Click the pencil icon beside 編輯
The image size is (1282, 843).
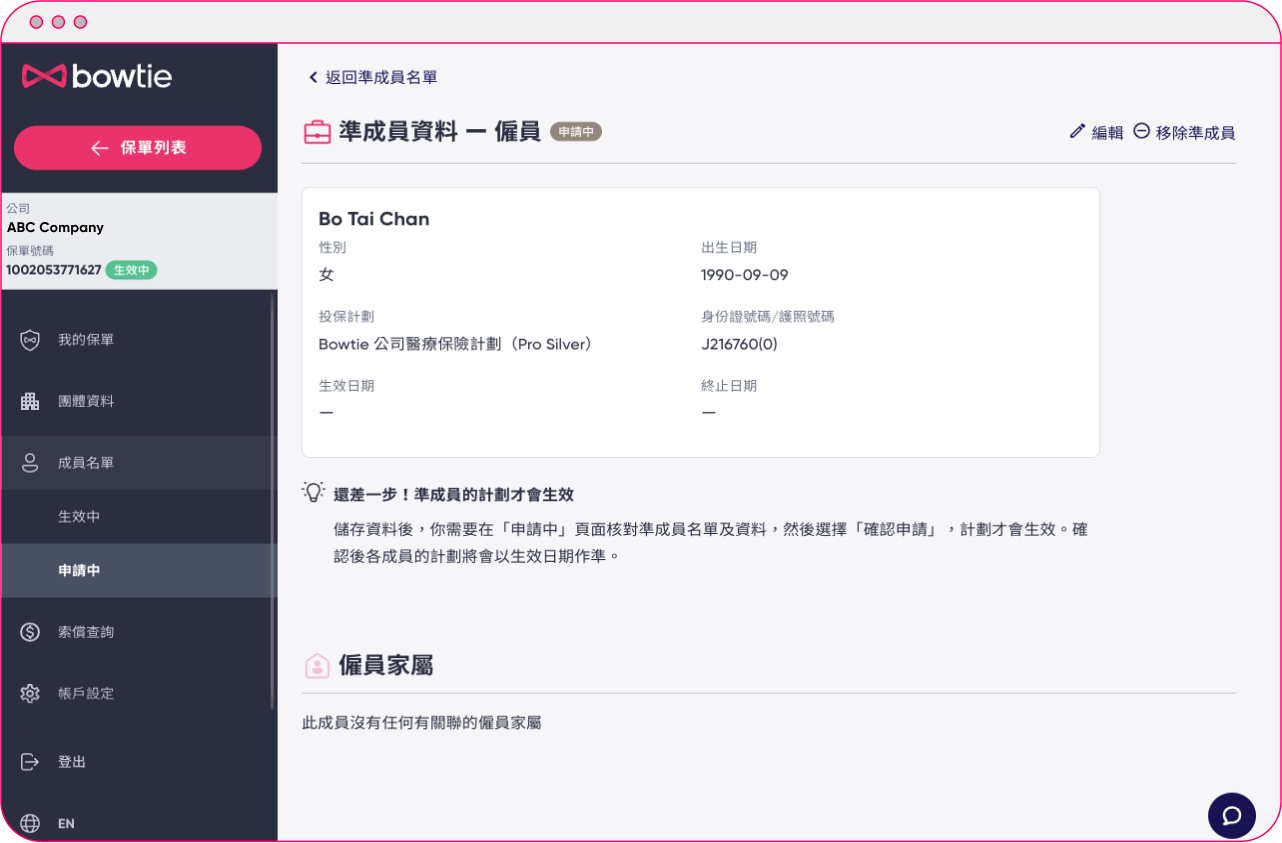pyautogui.click(x=1076, y=131)
